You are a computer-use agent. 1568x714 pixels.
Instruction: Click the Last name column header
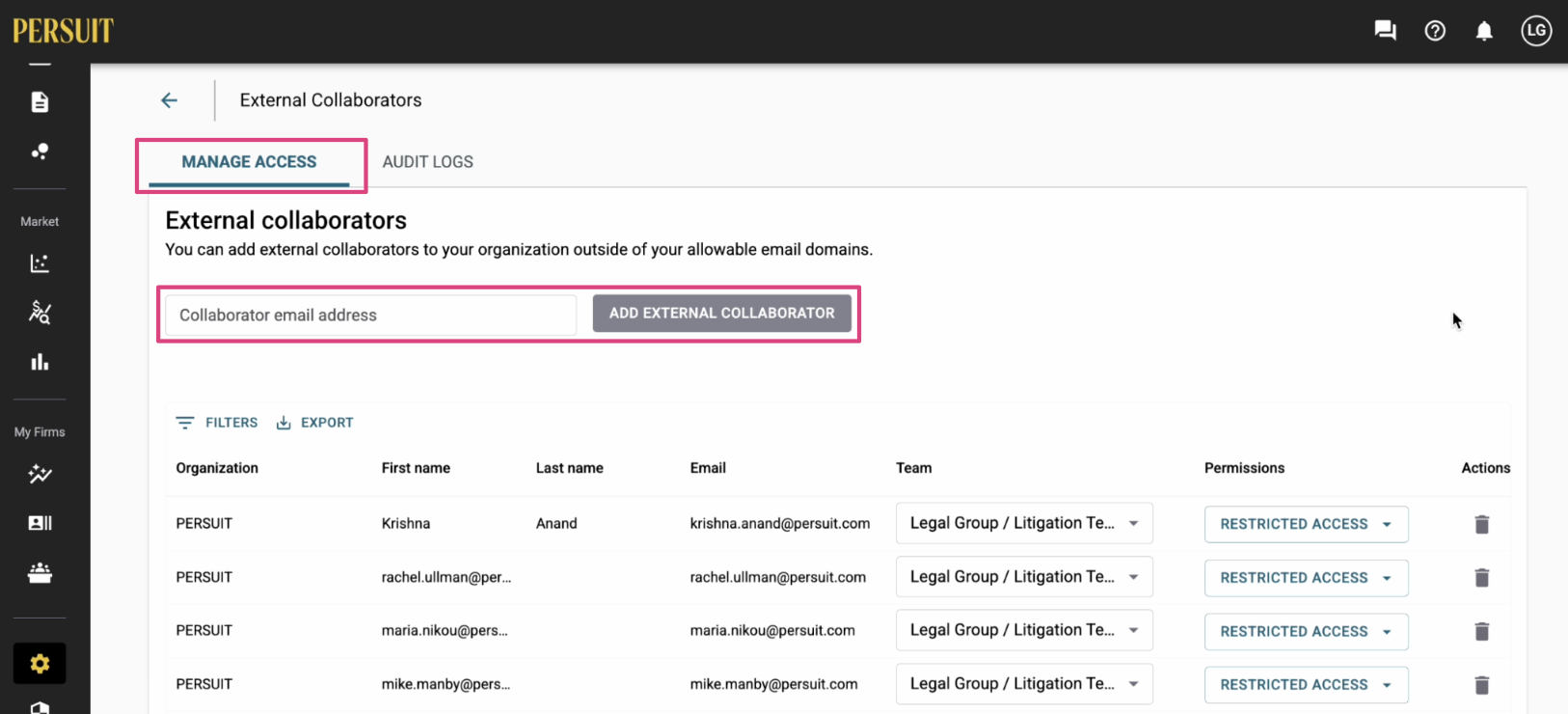(569, 468)
